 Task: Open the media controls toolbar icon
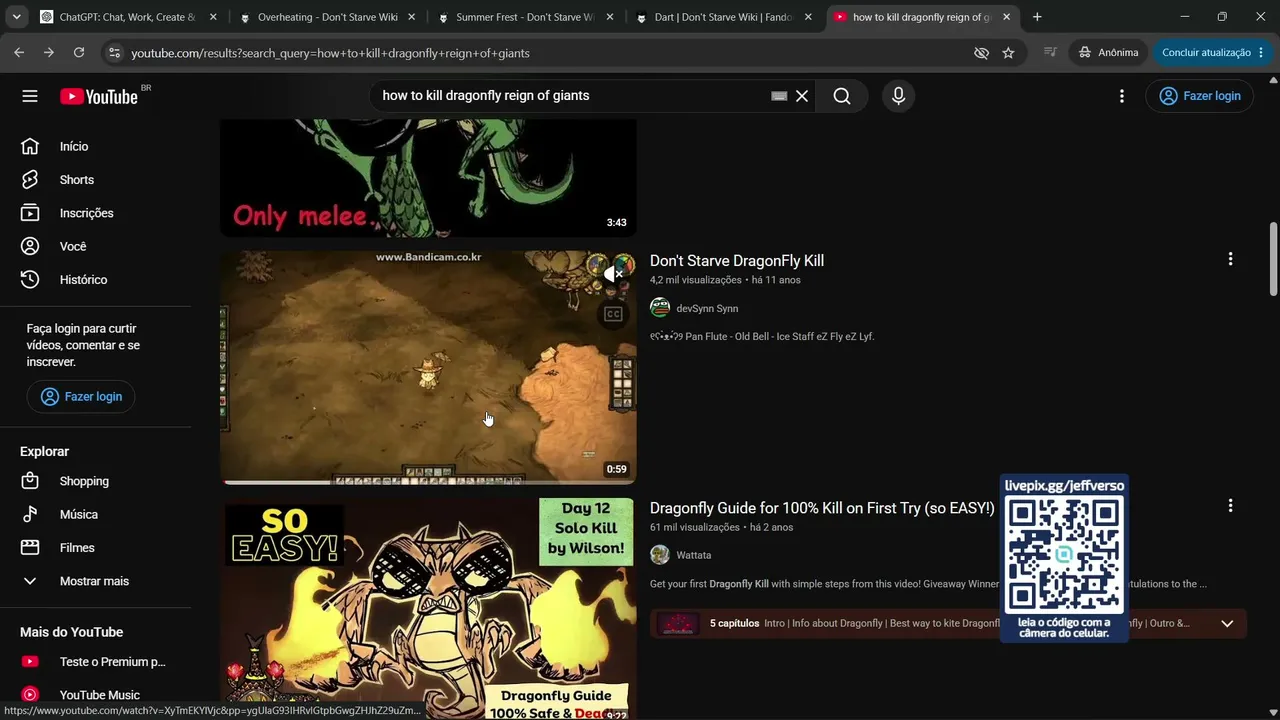[x=1050, y=53]
